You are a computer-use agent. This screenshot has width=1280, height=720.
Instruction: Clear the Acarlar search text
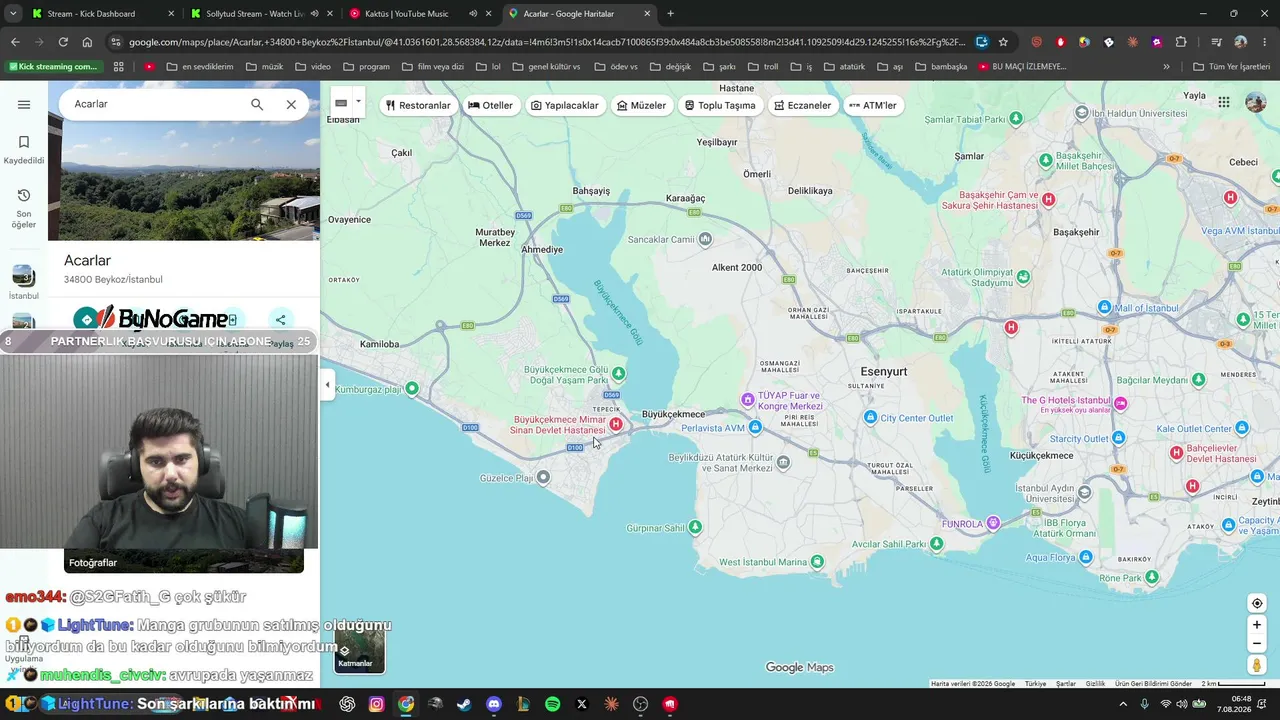(x=291, y=104)
